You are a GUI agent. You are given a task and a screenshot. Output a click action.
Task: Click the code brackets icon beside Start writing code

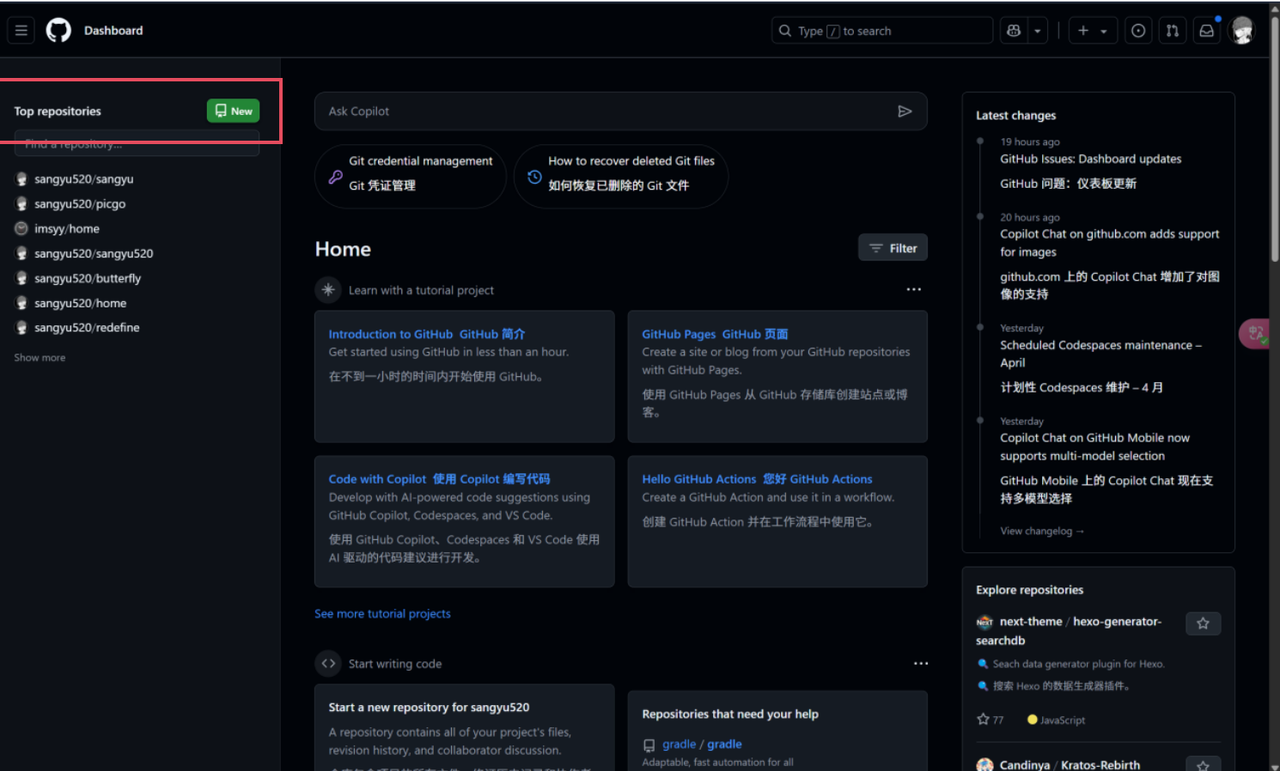point(328,664)
